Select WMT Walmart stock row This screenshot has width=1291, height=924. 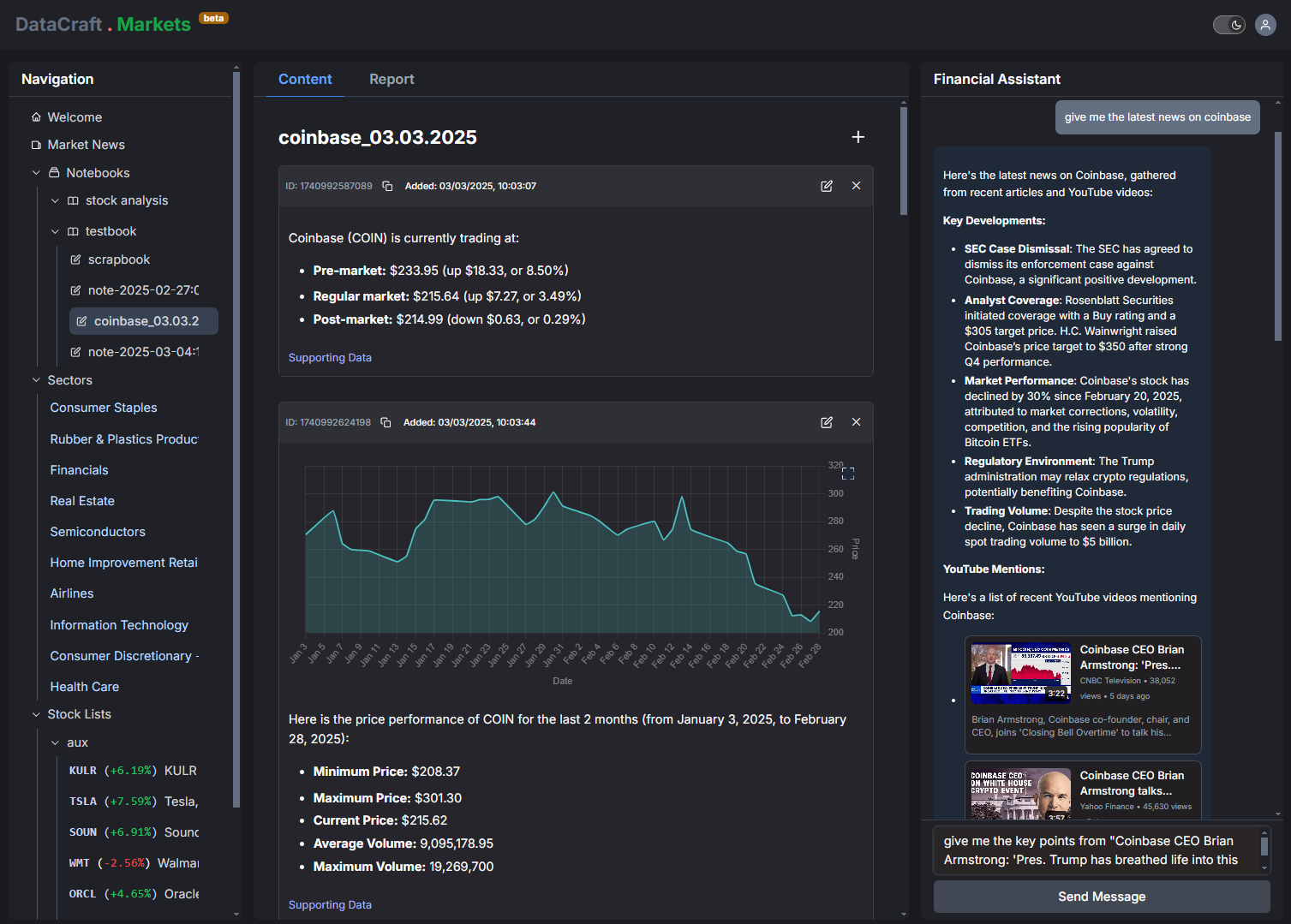coord(133,863)
